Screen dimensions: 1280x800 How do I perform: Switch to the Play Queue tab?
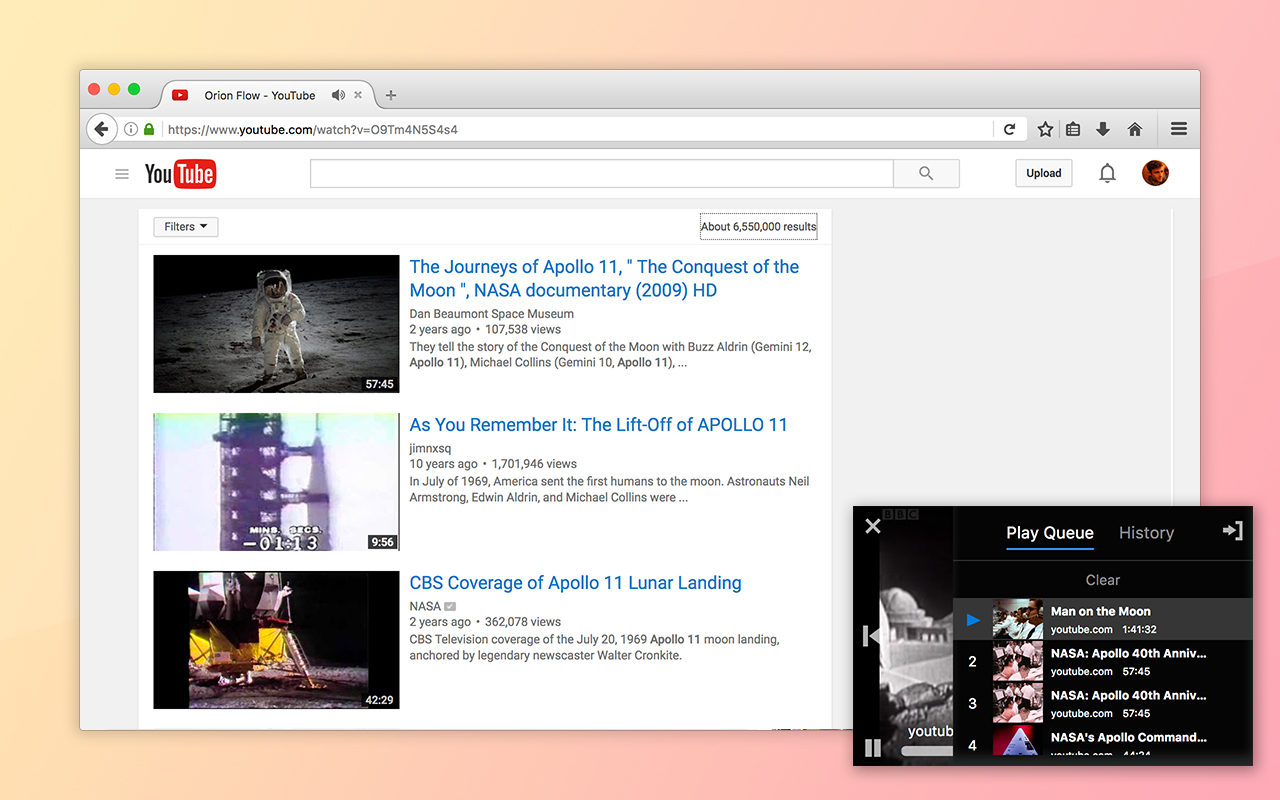pos(1050,533)
